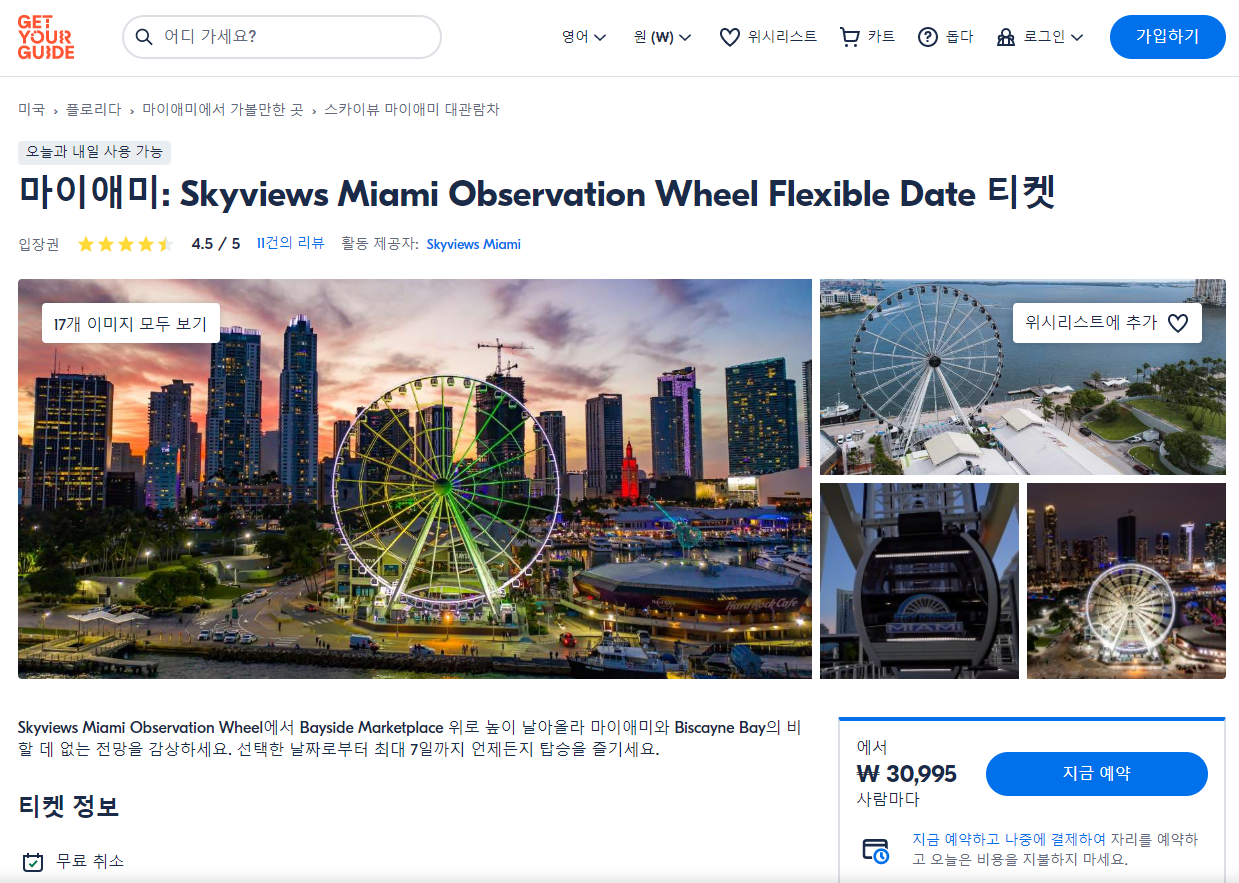The width and height of the screenshot is (1239, 883).
Task: Click the heart icon next to 위시리스트
Action: tap(730, 37)
